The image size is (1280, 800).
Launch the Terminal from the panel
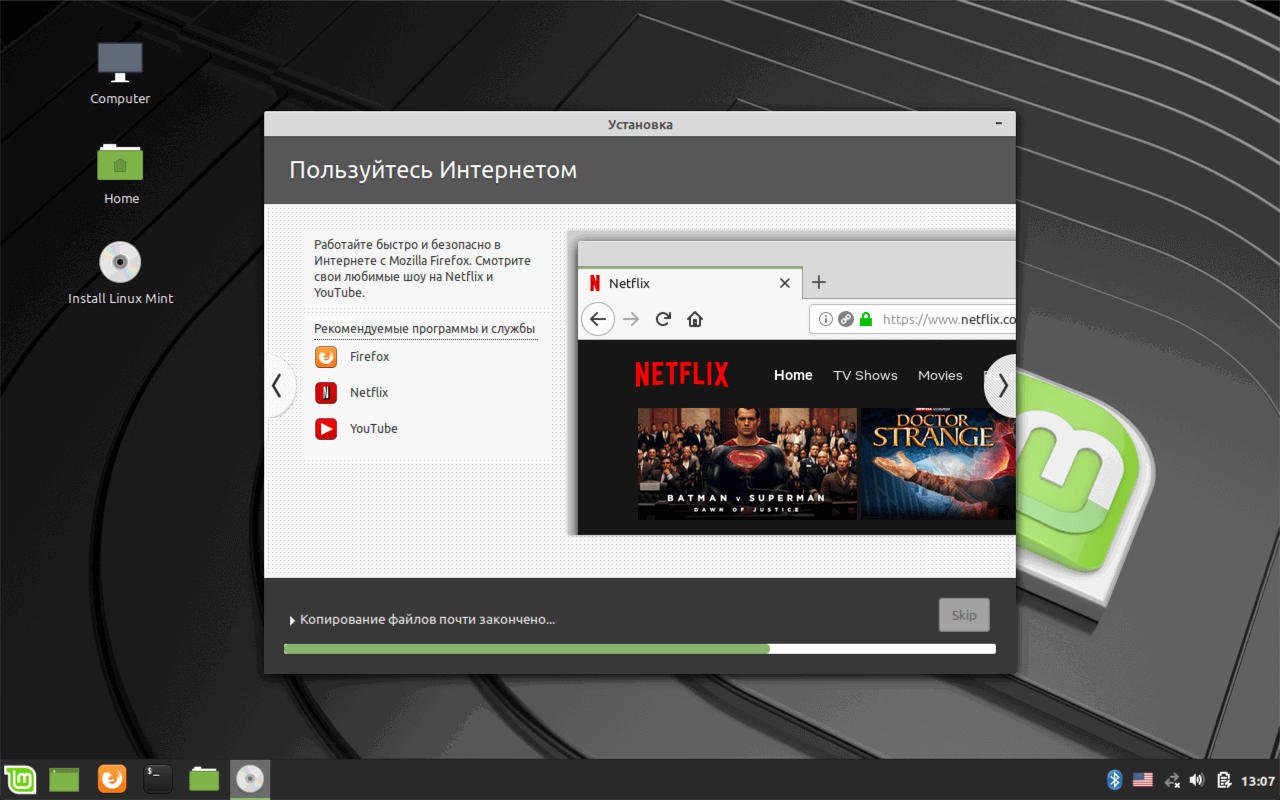tap(158, 778)
